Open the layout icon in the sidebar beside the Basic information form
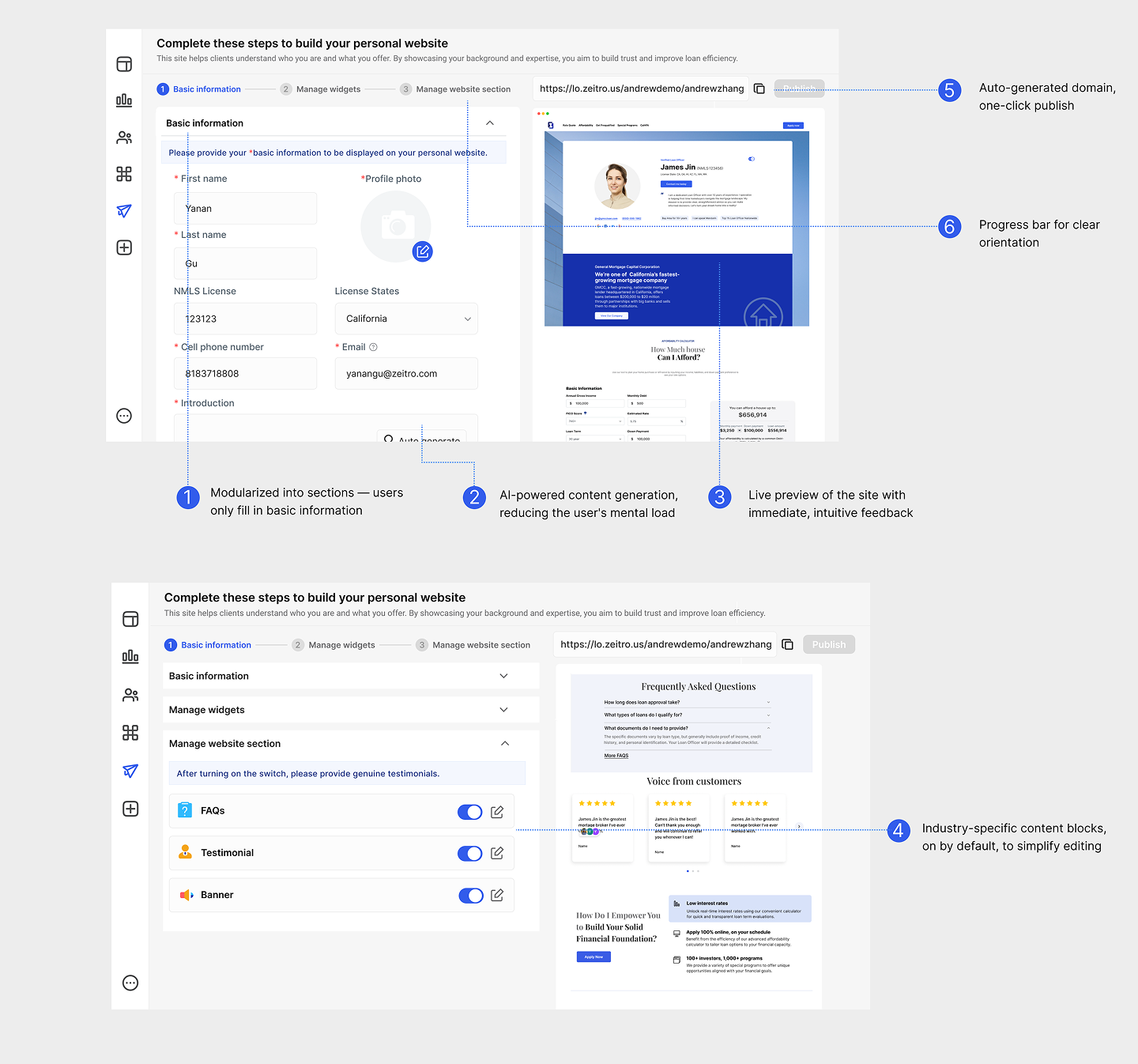1138x1064 pixels. pyautogui.click(x=124, y=64)
